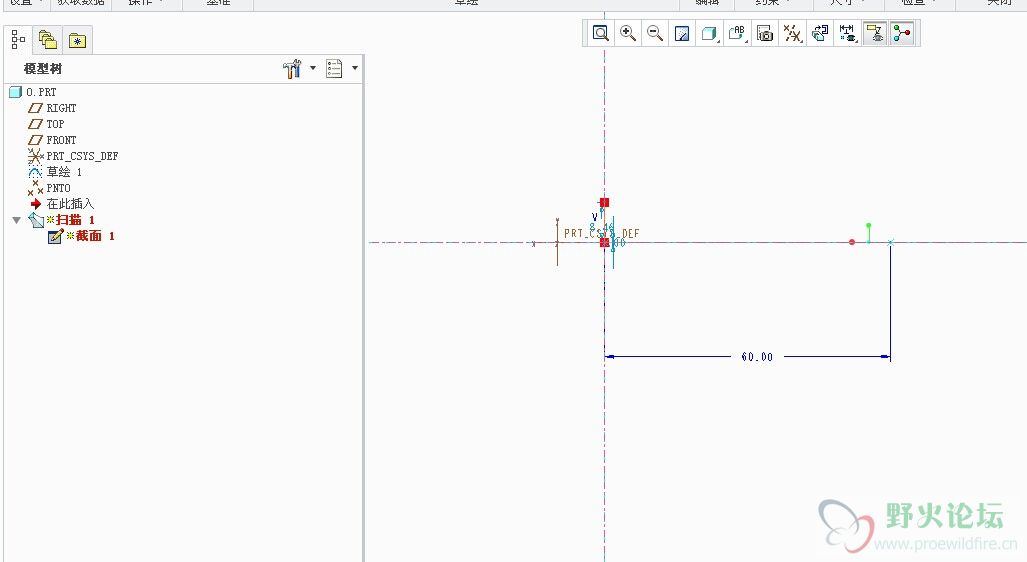The image size is (1027, 562).
Task: Click the 在此插入 insert marker
Action: 62,204
